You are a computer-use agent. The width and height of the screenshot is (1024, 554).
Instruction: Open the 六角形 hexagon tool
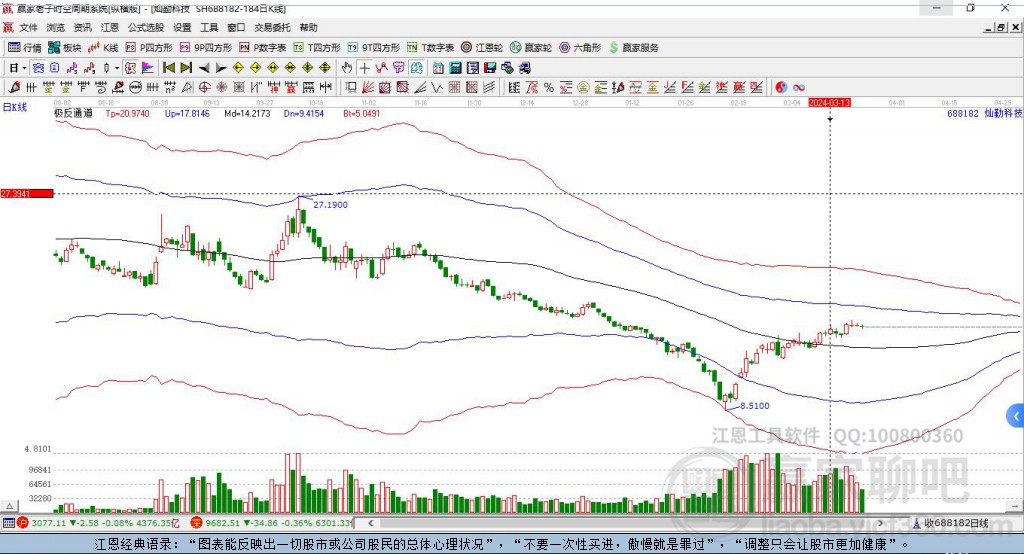pos(580,48)
